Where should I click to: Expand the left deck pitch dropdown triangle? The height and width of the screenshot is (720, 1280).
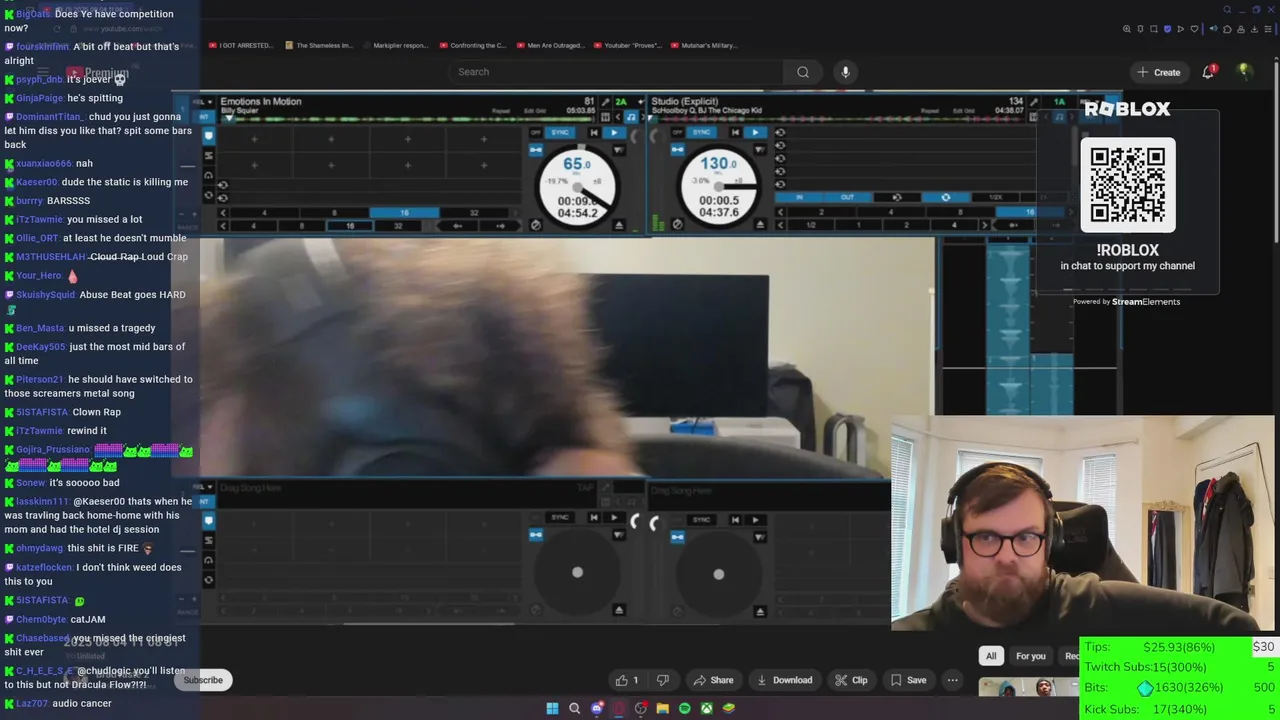coord(618,149)
